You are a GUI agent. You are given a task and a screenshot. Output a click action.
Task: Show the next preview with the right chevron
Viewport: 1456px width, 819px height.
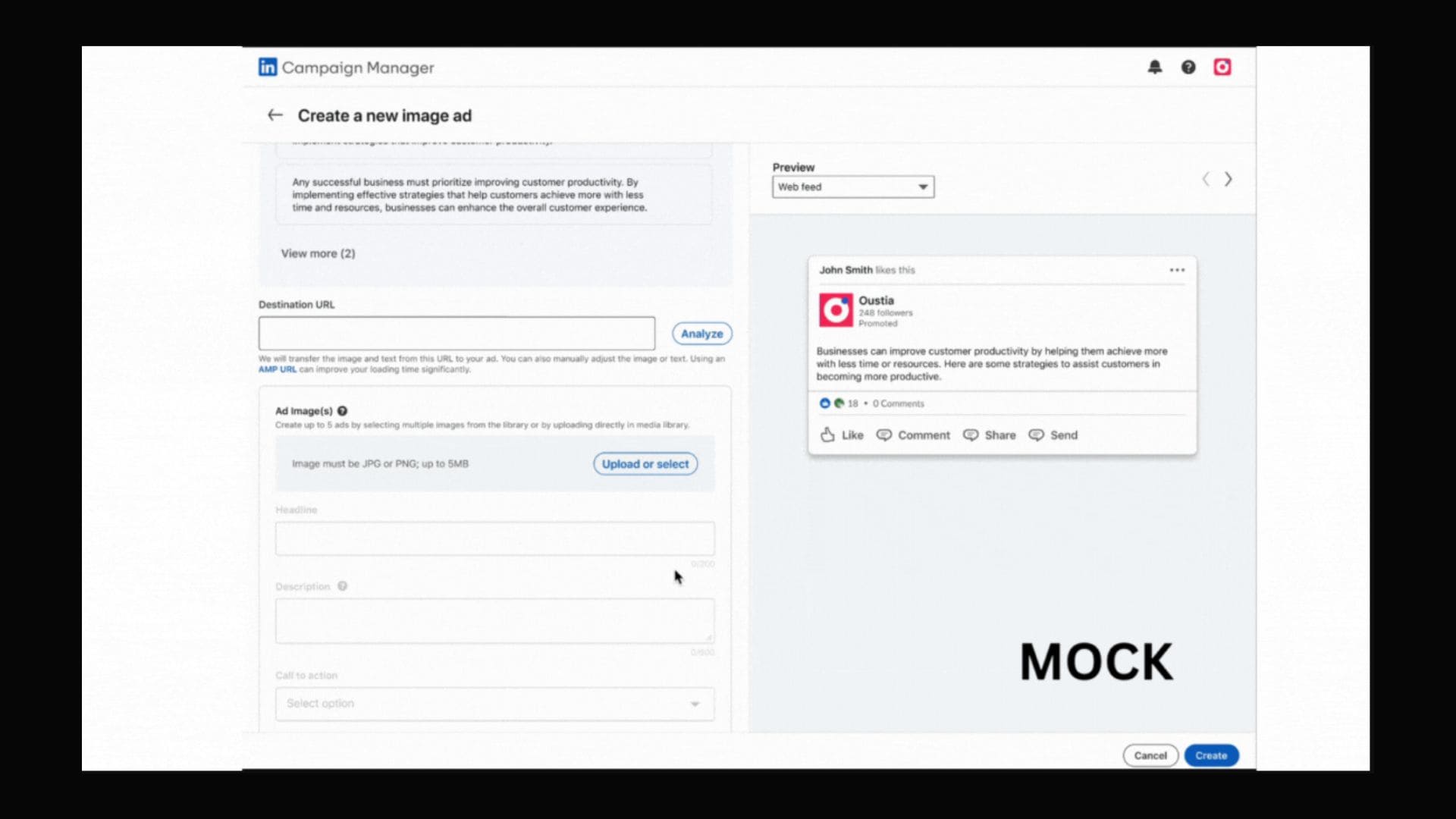point(1228,180)
